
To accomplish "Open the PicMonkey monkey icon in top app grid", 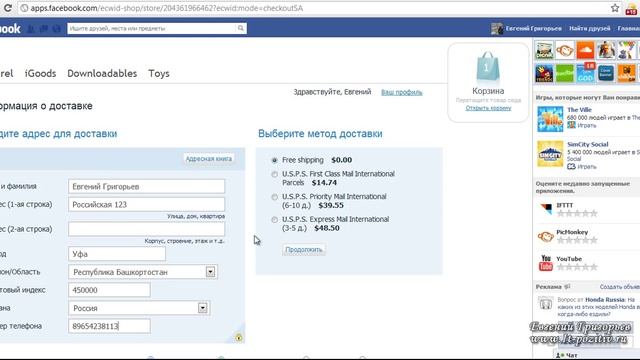I will click(x=564, y=51).
